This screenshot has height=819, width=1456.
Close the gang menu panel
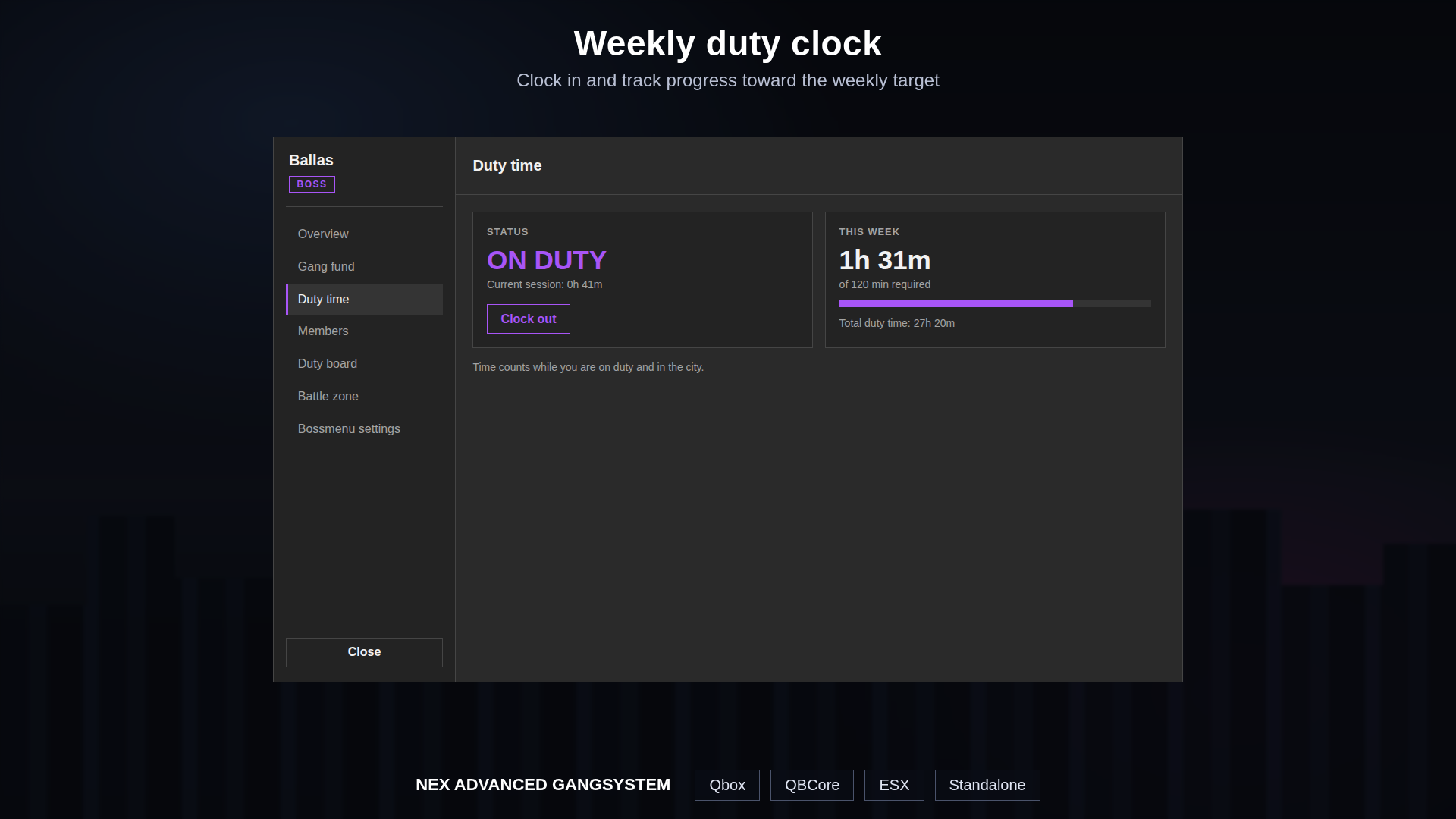point(364,652)
